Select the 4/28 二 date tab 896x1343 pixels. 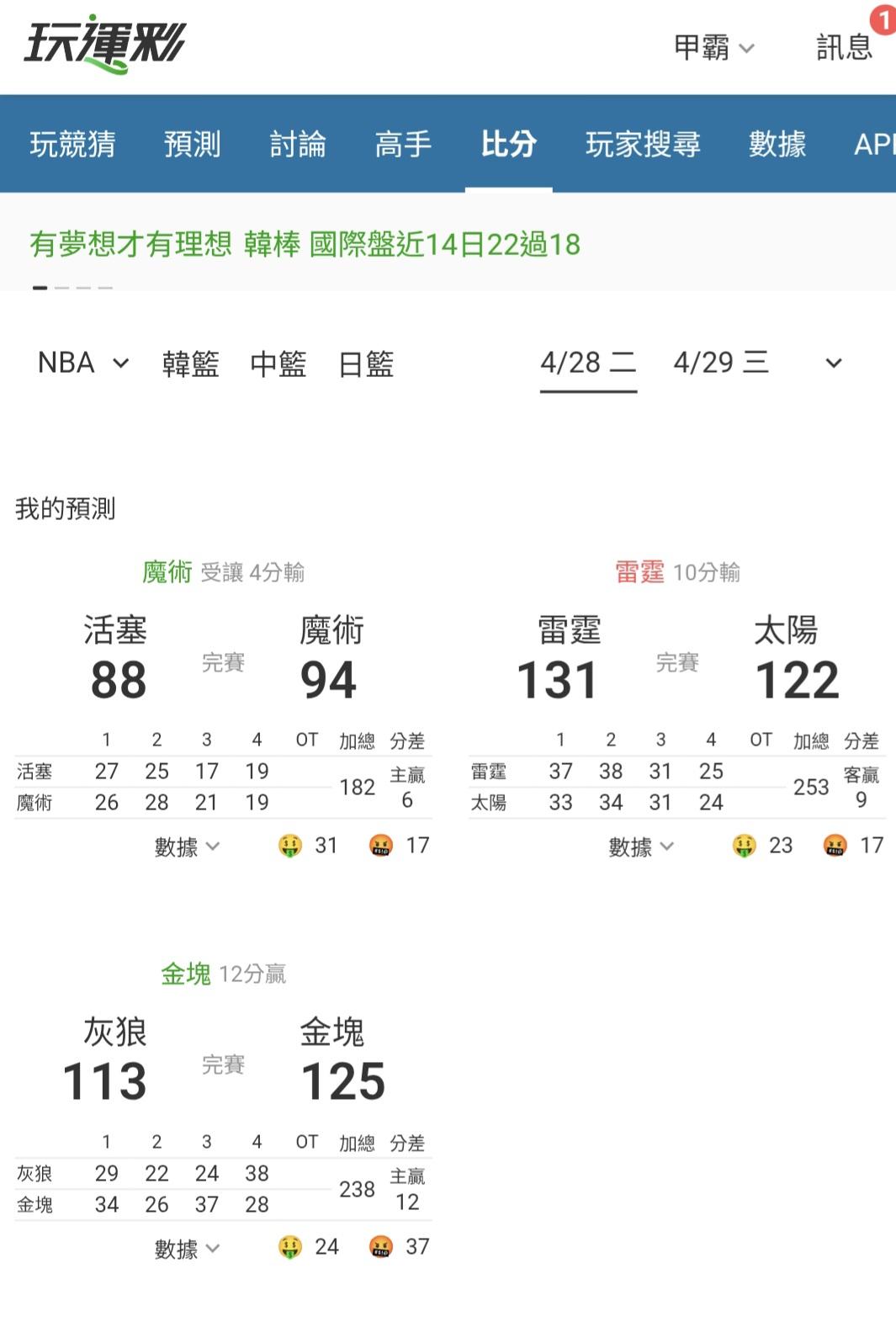pos(588,363)
